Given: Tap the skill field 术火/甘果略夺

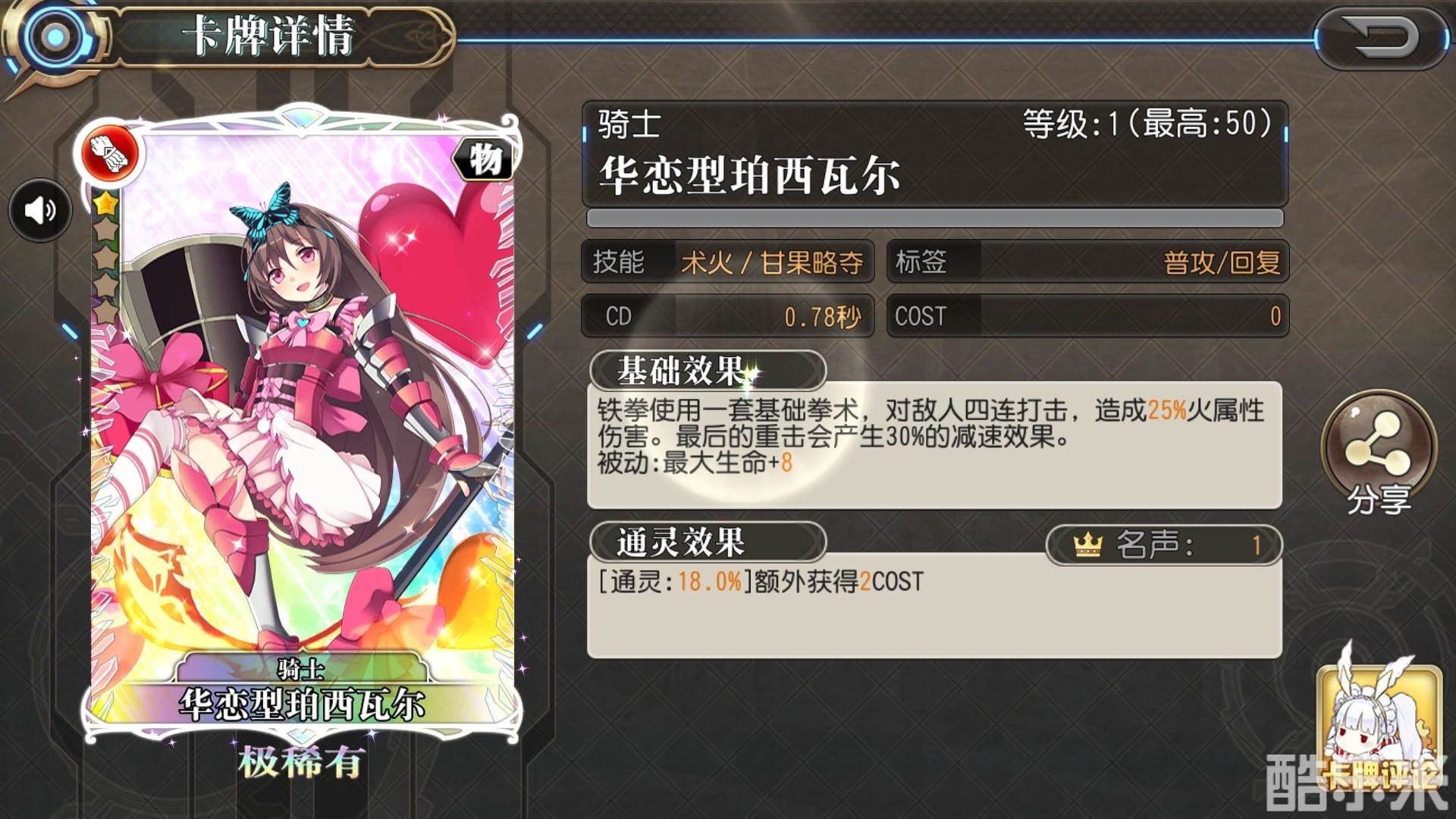Looking at the screenshot, I should [x=727, y=262].
